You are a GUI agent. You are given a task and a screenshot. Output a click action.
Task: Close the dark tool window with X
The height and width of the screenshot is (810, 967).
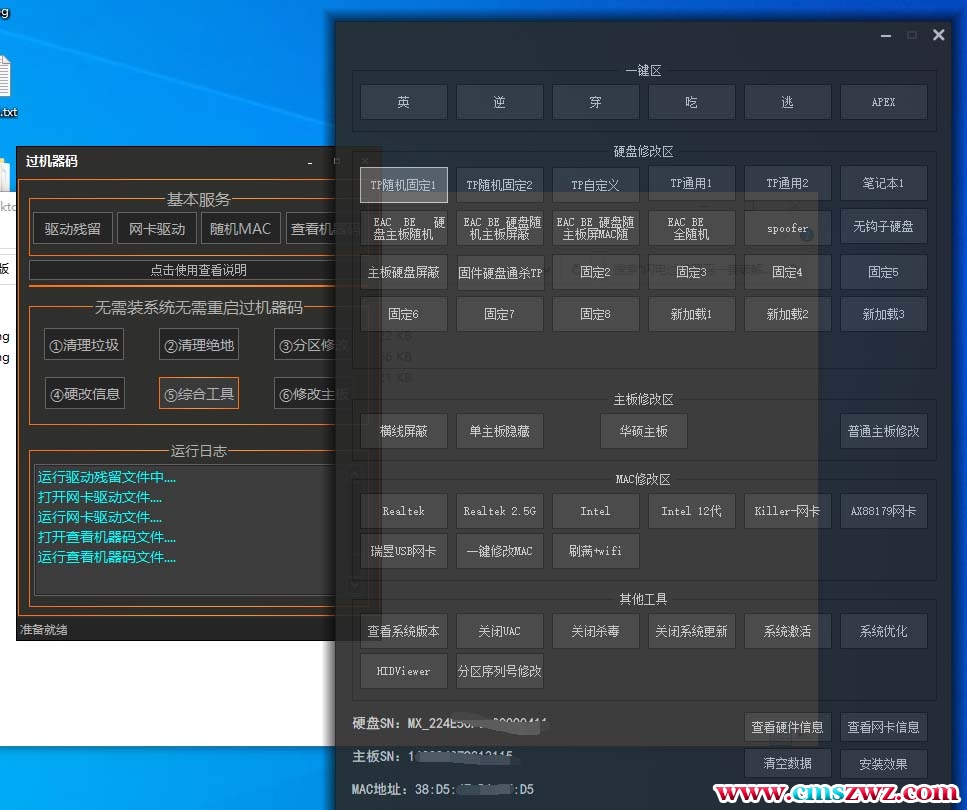[938, 35]
